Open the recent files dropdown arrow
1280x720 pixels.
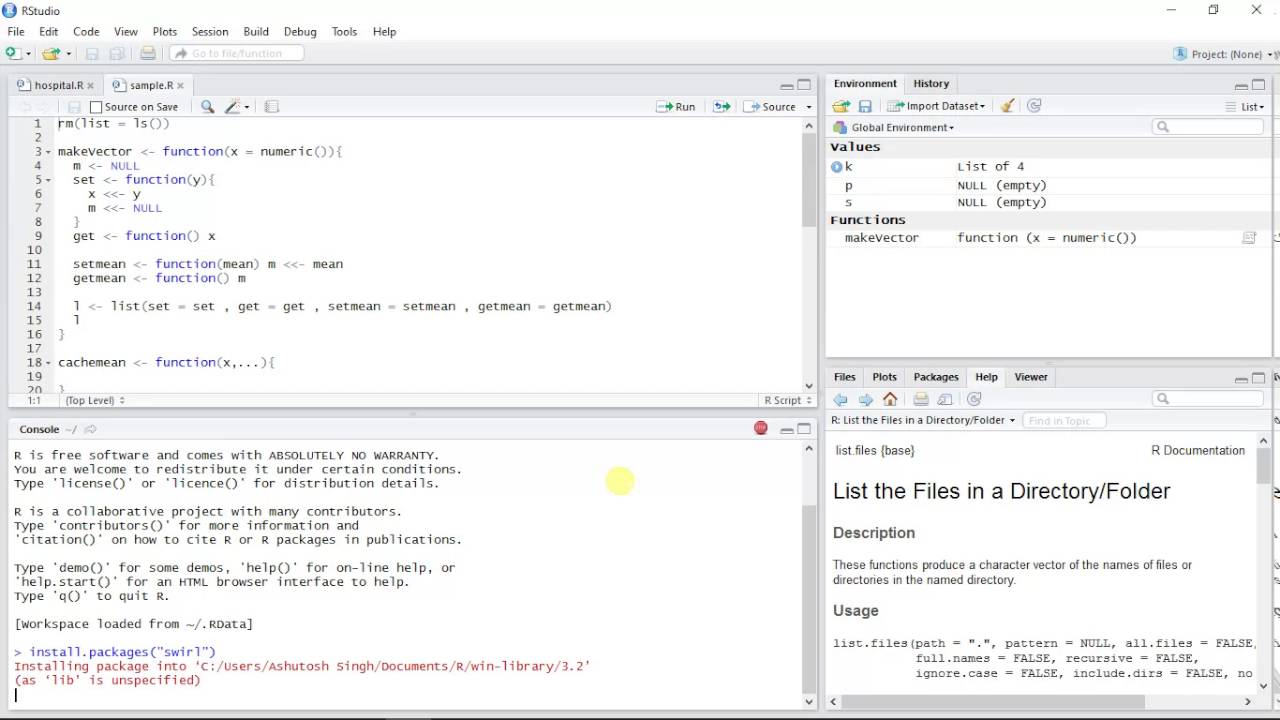click(66, 54)
